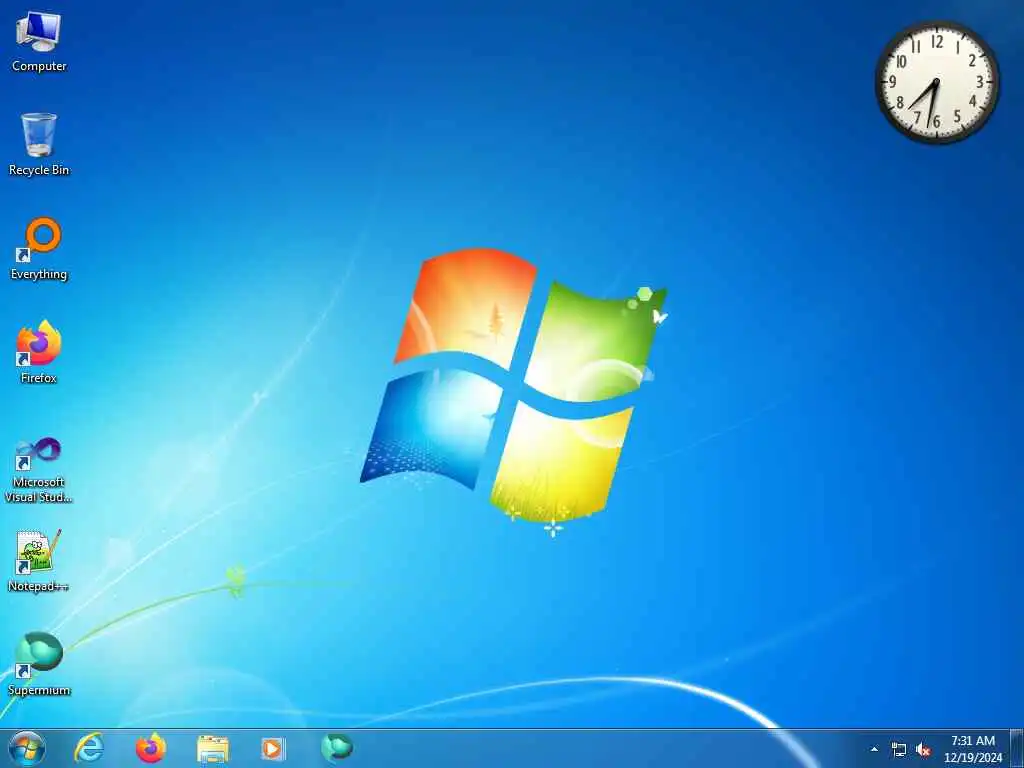This screenshot has width=1024, height=768.
Task: Select the Recycle Bin desktop icon
Action: [39, 145]
